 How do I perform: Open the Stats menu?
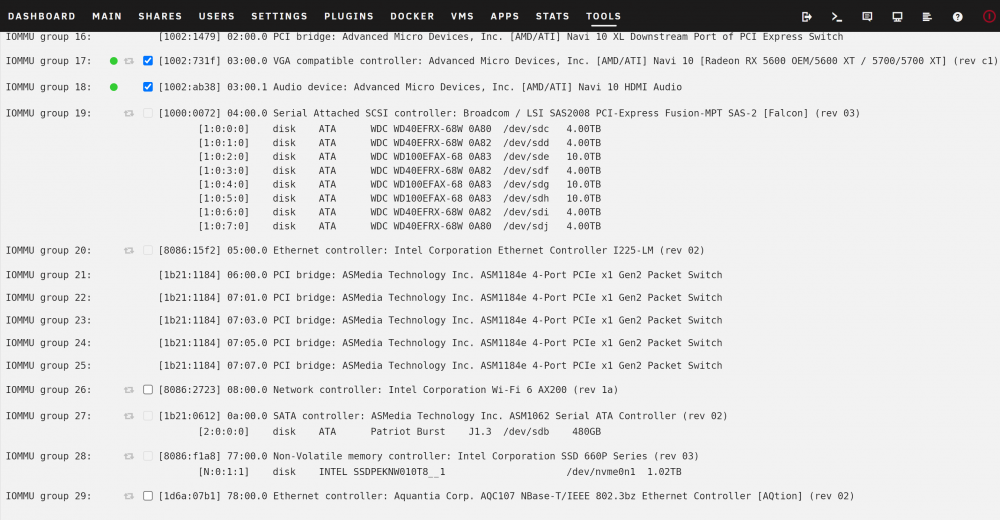pyautogui.click(x=552, y=17)
